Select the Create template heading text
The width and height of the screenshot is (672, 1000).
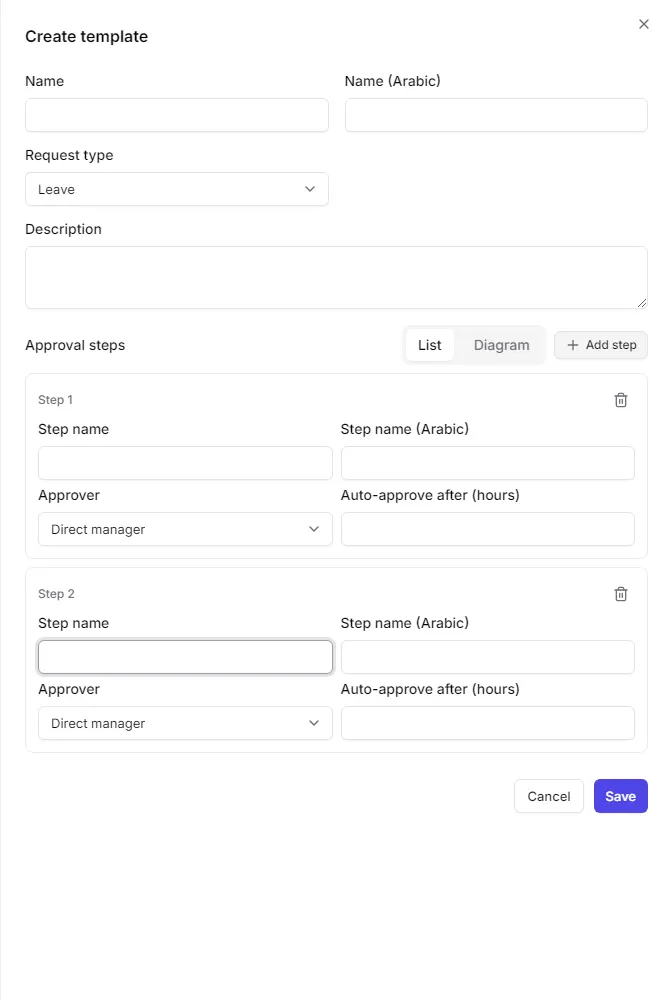pyautogui.click(x=87, y=36)
